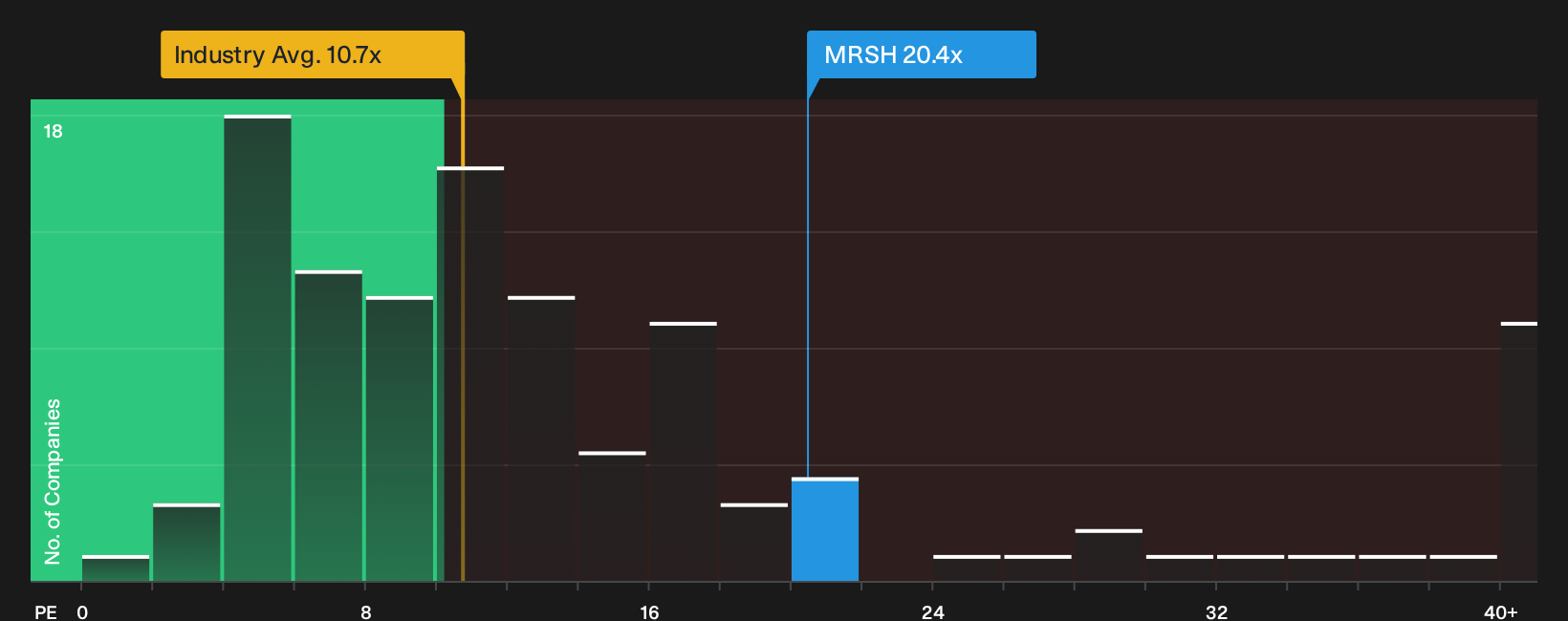Click the Industry Avg. 10.7x label
The width and height of the screenshot is (1568, 621).
(x=313, y=54)
